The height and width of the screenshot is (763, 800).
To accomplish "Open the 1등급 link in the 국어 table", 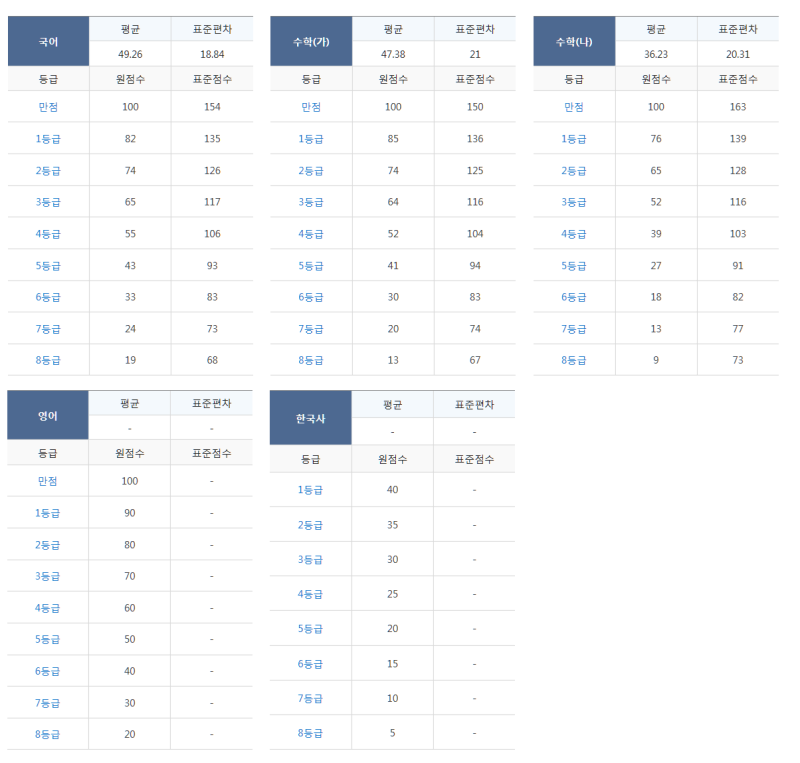I will click(x=48, y=139).
